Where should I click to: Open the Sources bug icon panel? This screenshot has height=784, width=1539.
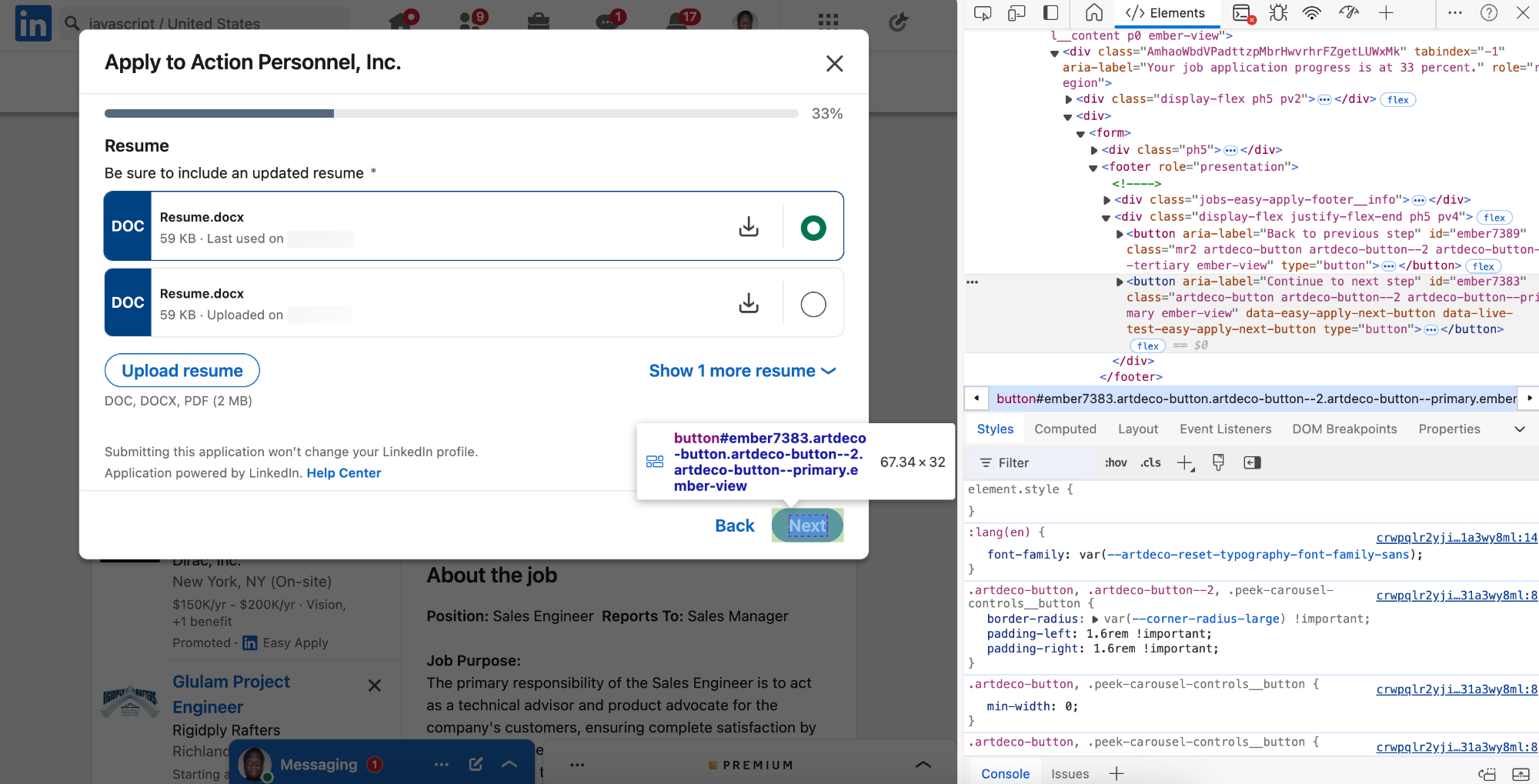[x=1278, y=13]
